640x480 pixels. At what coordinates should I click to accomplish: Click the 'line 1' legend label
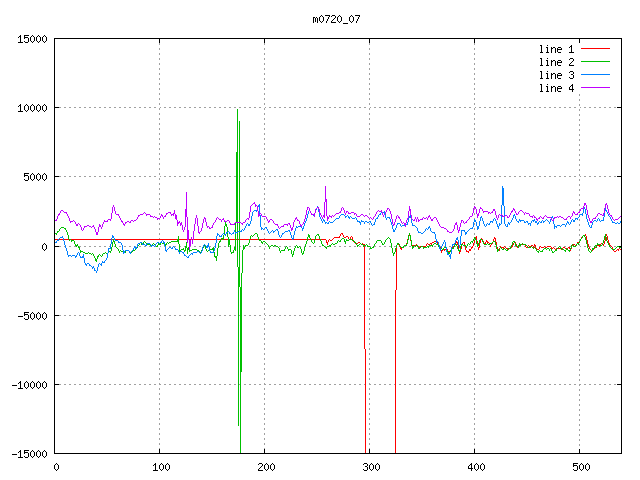[x=557, y=49]
